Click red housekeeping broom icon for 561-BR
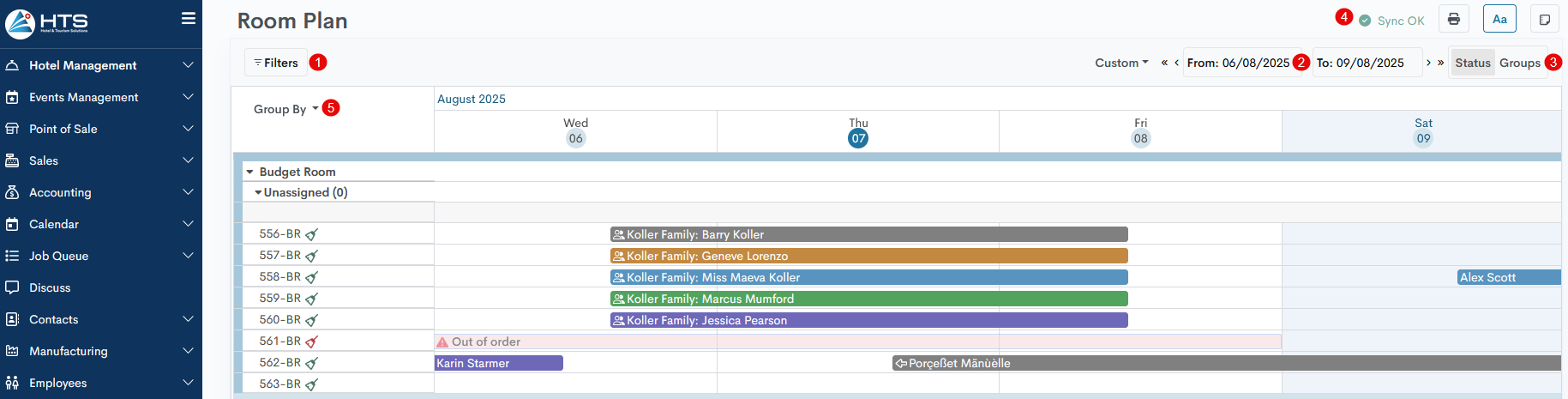This screenshot has width=1568, height=399. click(x=311, y=342)
